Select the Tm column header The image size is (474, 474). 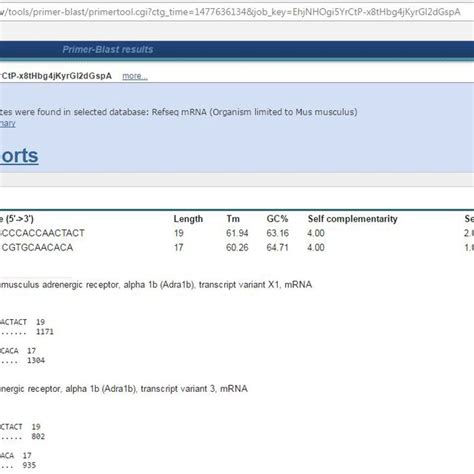click(233, 219)
